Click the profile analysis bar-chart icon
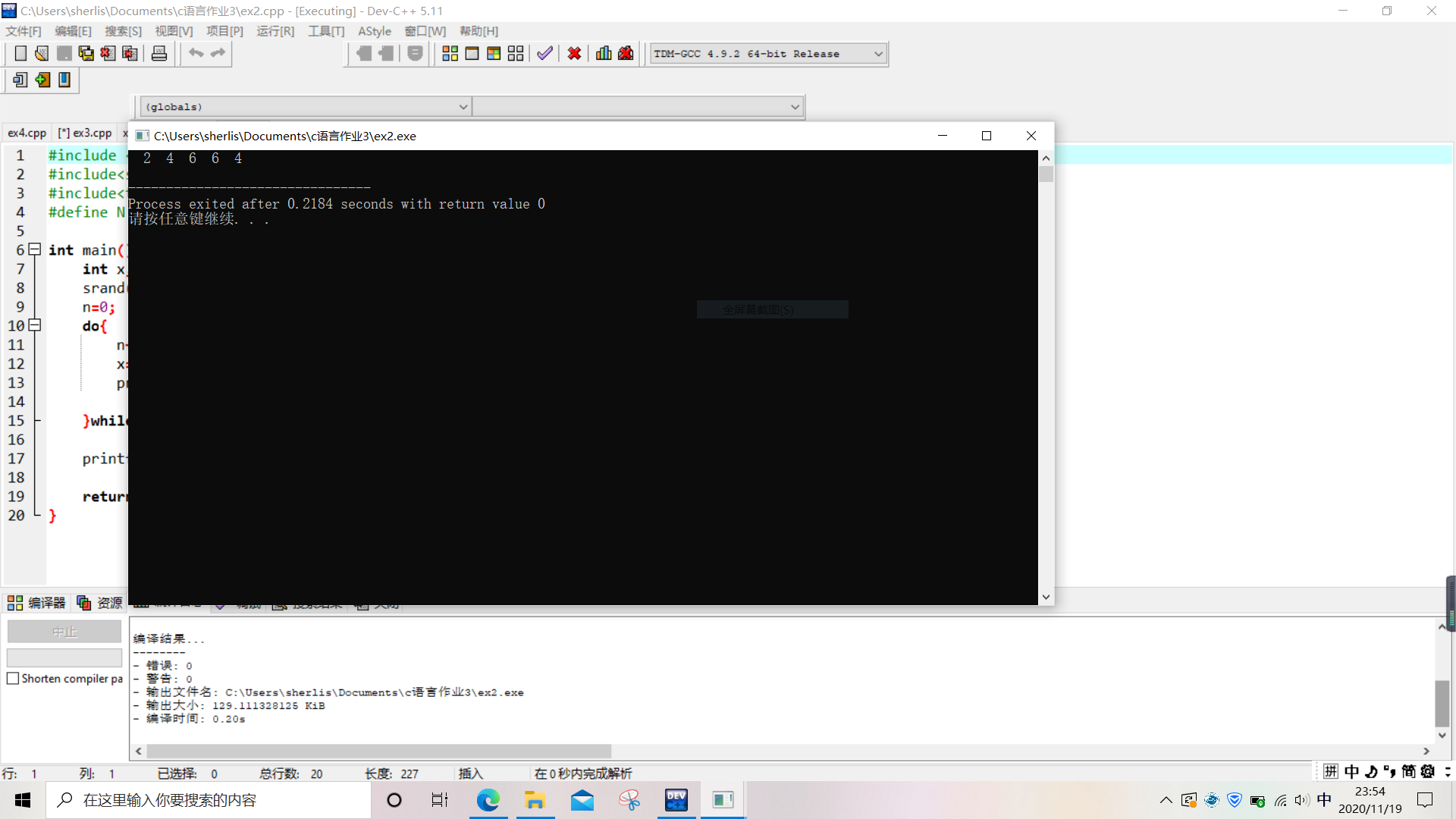 pyautogui.click(x=604, y=53)
